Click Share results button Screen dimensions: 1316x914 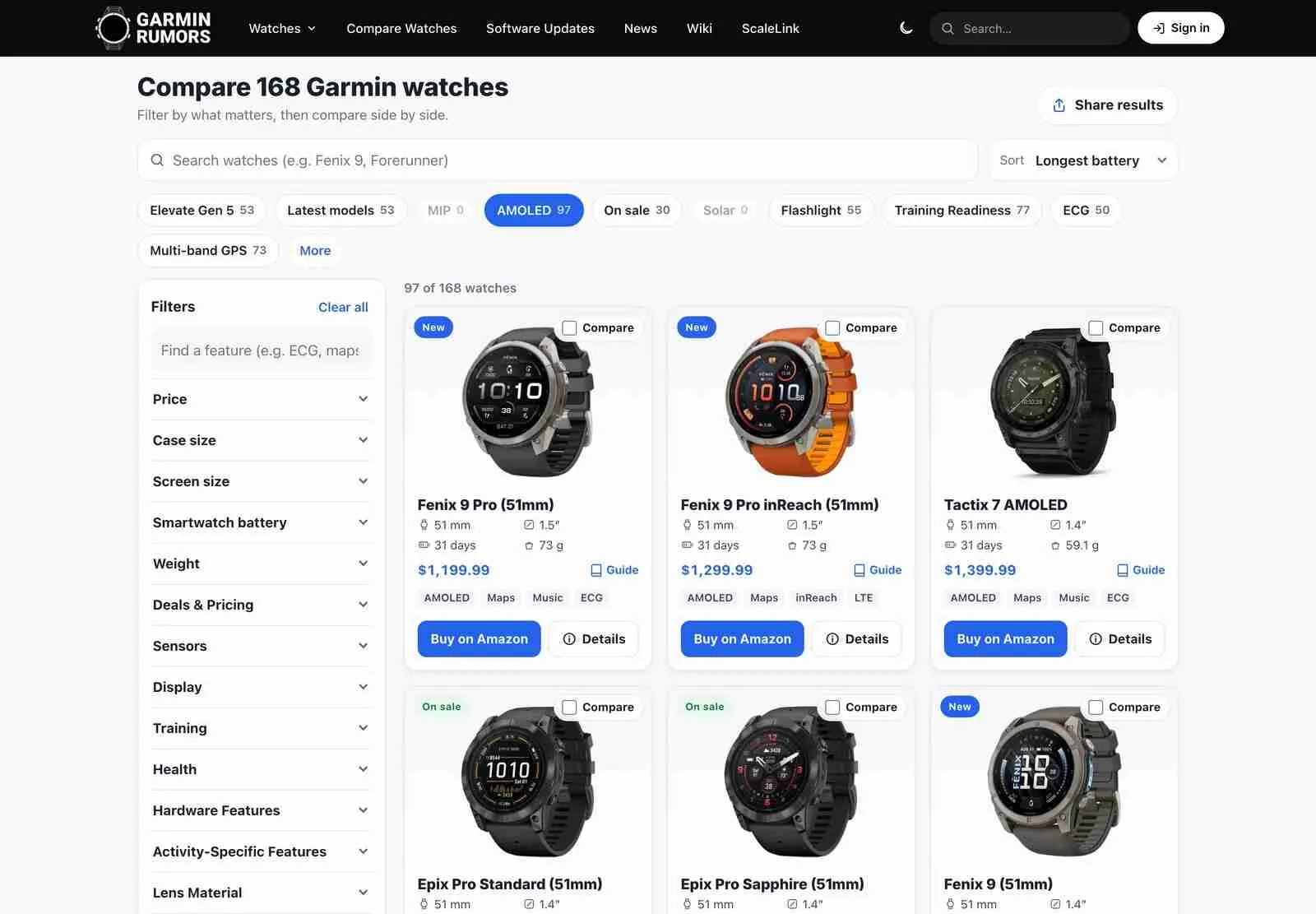coord(1107,105)
